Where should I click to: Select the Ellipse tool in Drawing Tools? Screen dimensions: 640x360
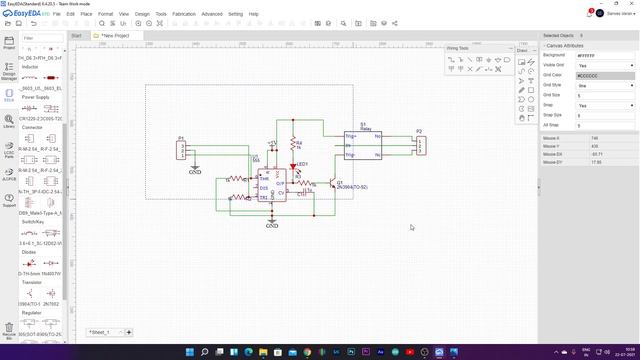[x=531, y=100]
